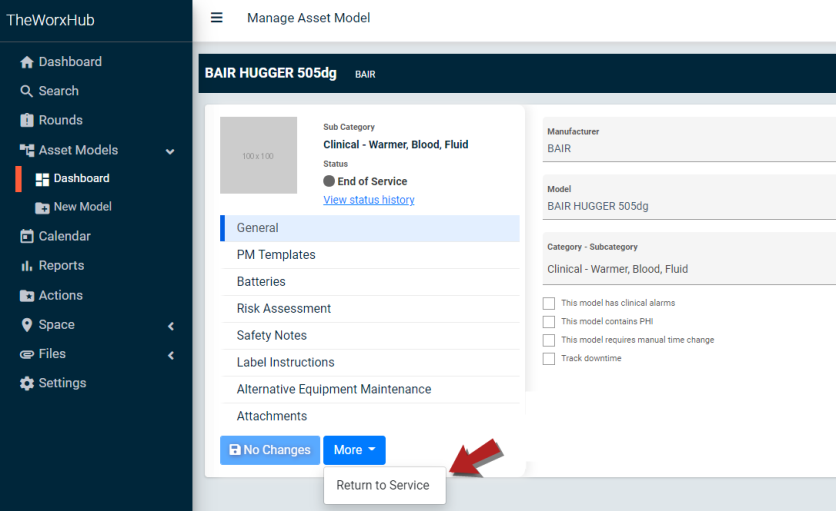Open the More dropdown button
Viewport: 836px width, 511px height.
tap(354, 450)
